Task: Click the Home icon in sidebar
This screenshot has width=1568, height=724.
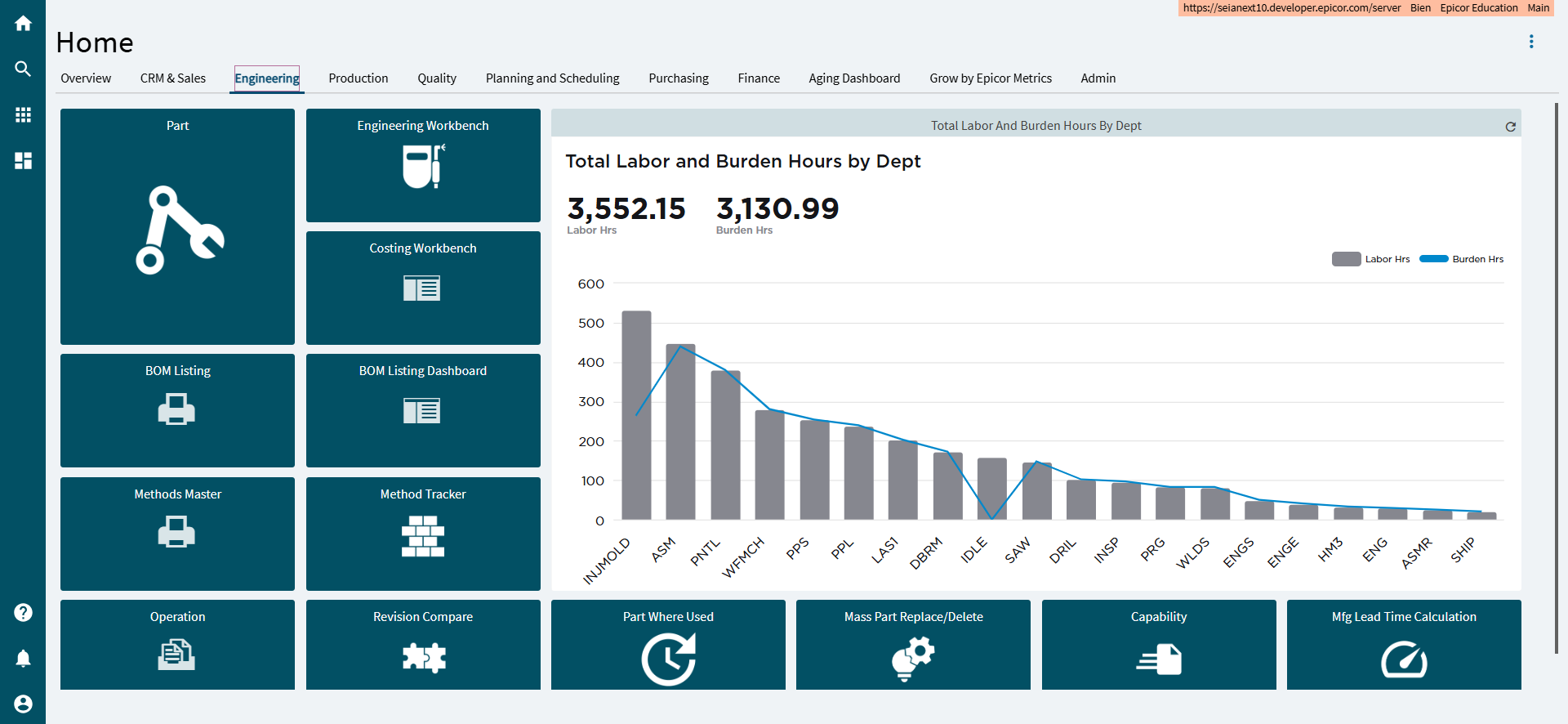Action: pyautogui.click(x=23, y=24)
